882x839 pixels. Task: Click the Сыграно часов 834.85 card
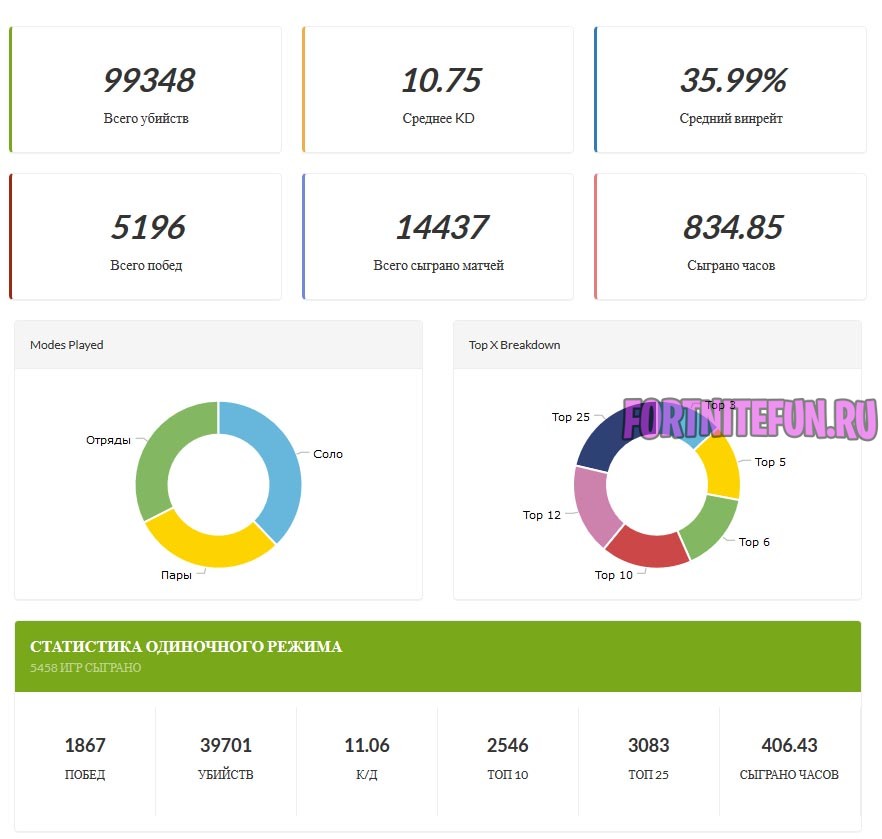click(730, 237)
